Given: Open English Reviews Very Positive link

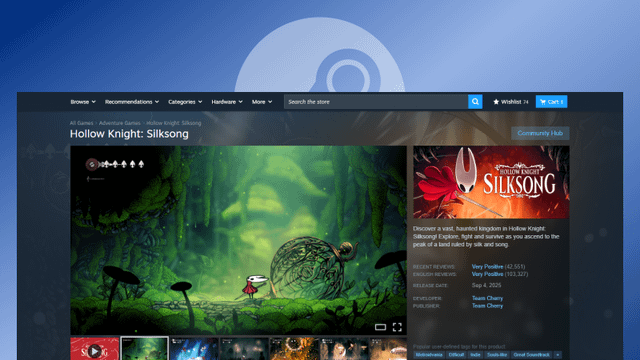Looking at the screenshot, I should tap(487, 274).
